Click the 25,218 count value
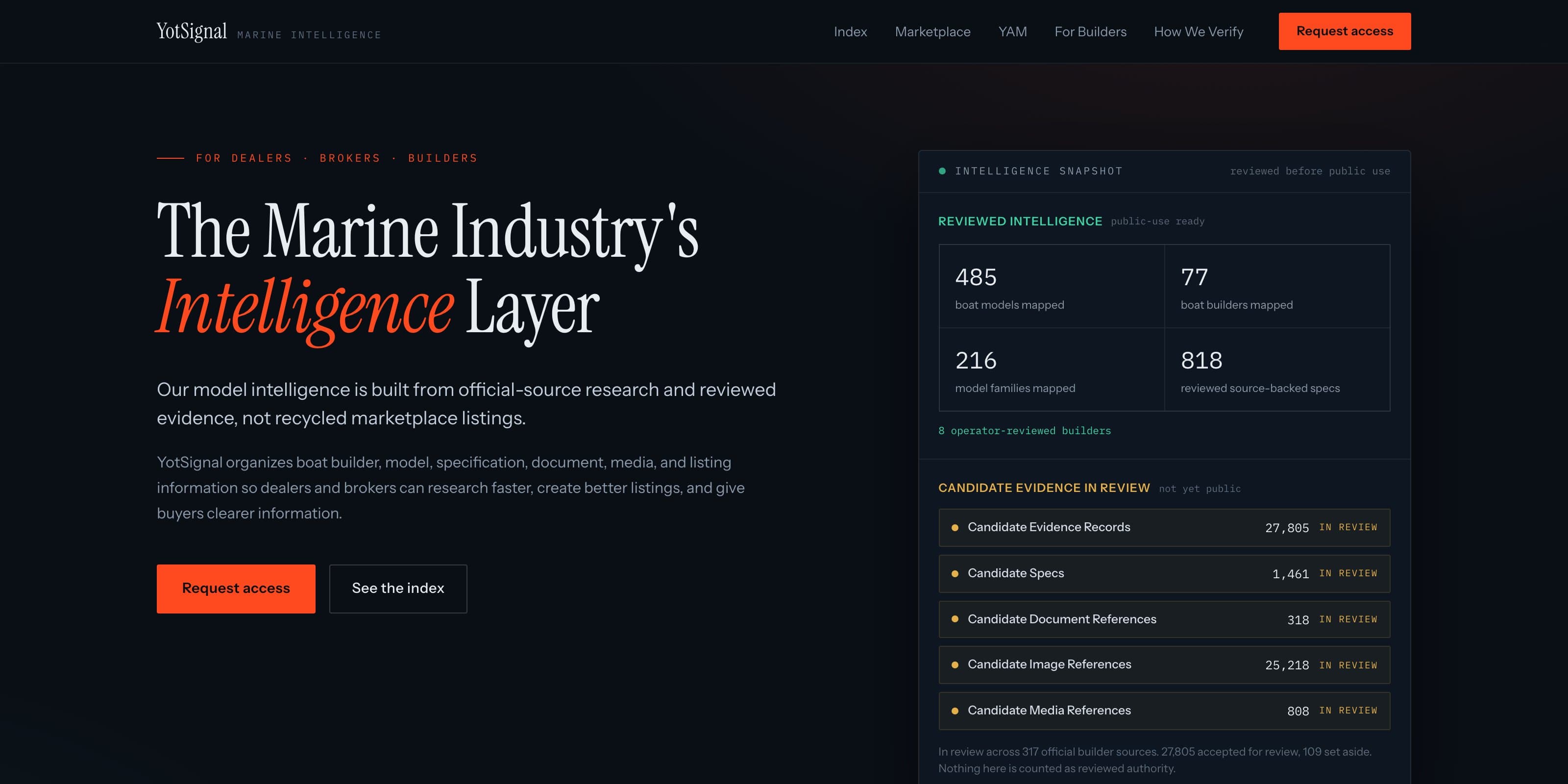 tap(1287, 665)
